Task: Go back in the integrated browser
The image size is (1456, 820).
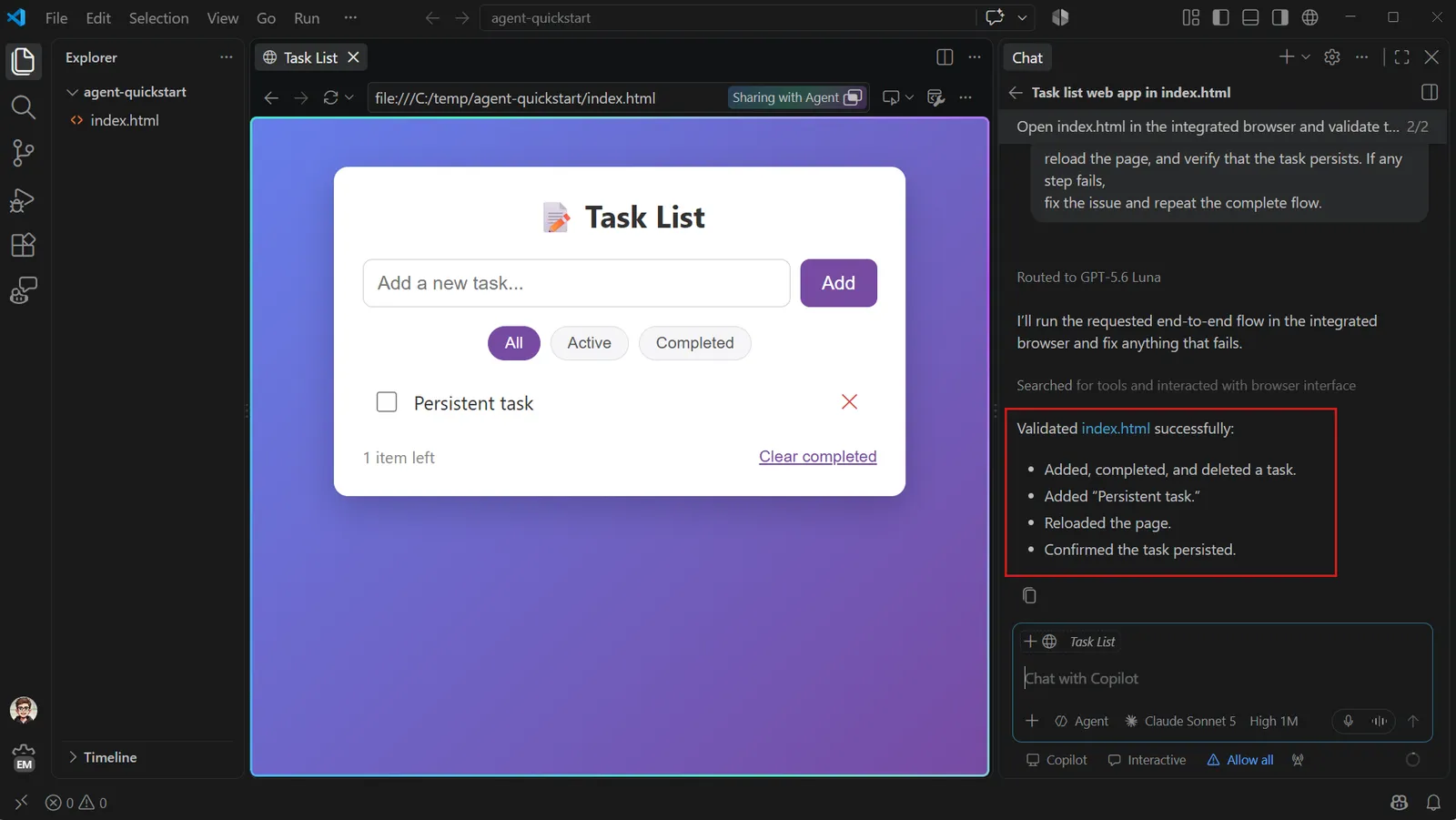Action: pos(271,97)
